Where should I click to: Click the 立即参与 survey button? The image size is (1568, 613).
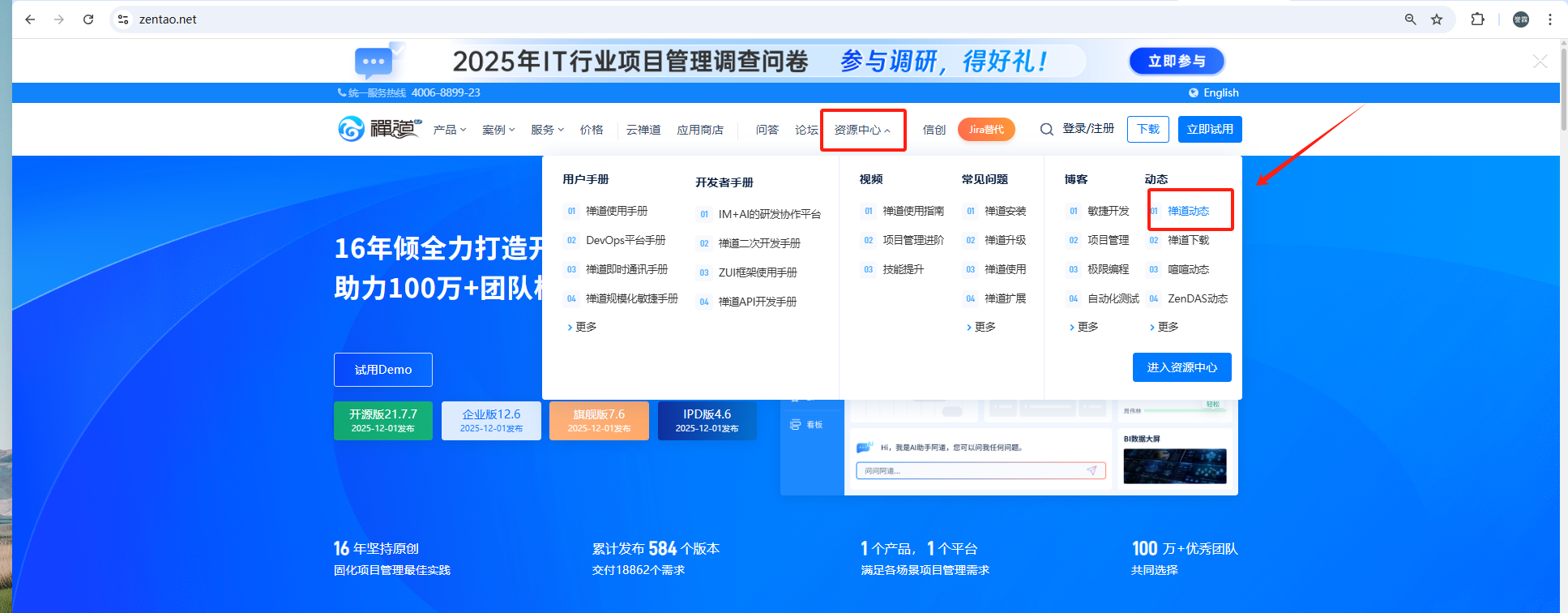(1177, 61)
